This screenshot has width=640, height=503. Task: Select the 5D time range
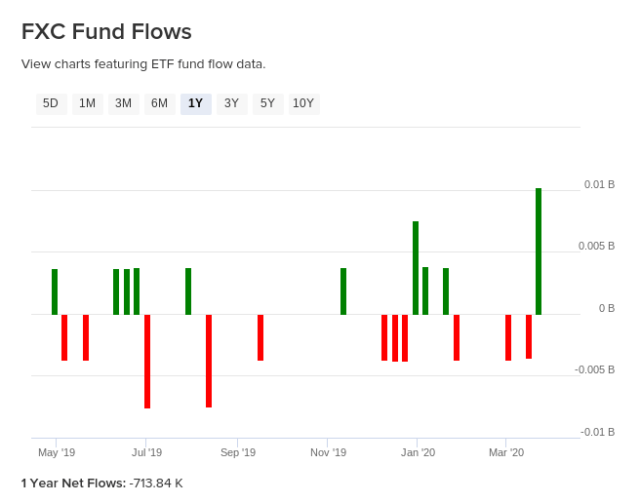(x=50, y=103)
